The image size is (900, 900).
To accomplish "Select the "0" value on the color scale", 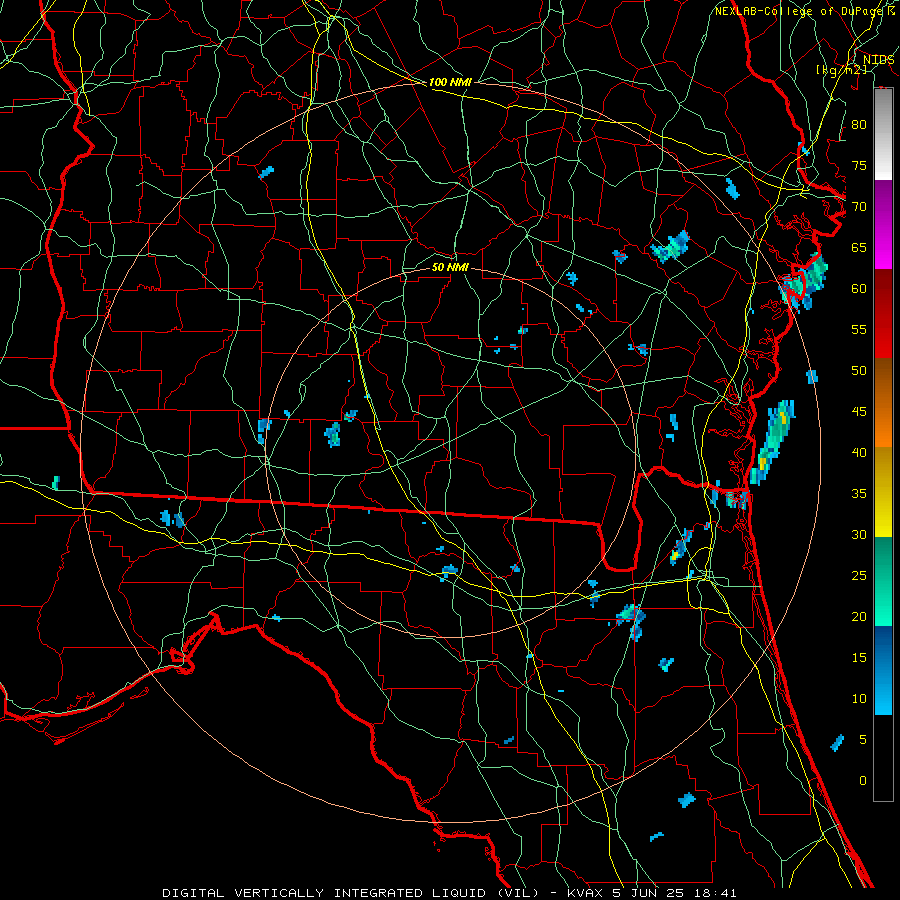I will pos(863,781).
